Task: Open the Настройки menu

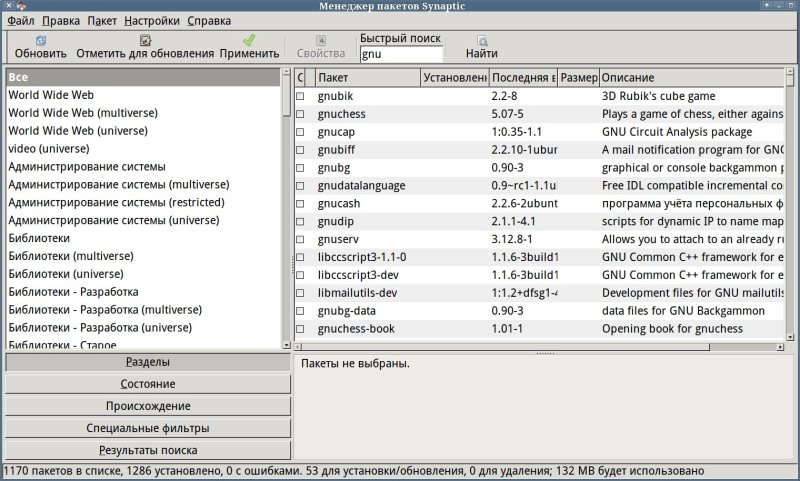Action: click(x=152, y=21)
